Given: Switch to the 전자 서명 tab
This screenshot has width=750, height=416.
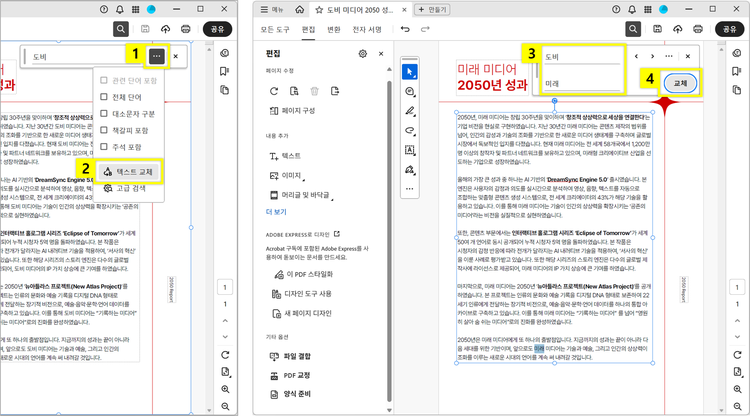Looking at the screenshot, I should click(x=367, y=30).
